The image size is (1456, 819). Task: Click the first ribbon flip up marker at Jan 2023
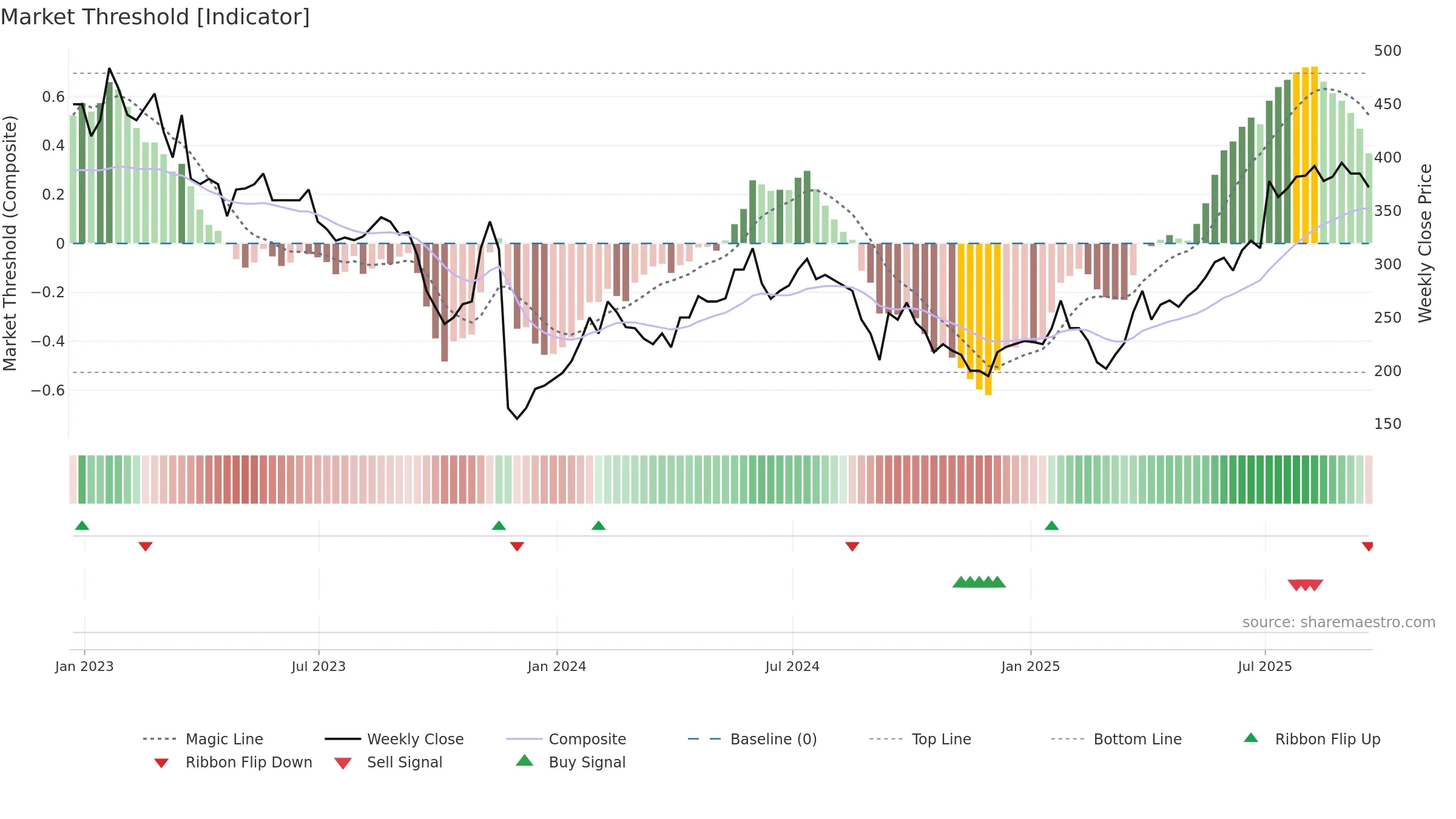point(82,525)
